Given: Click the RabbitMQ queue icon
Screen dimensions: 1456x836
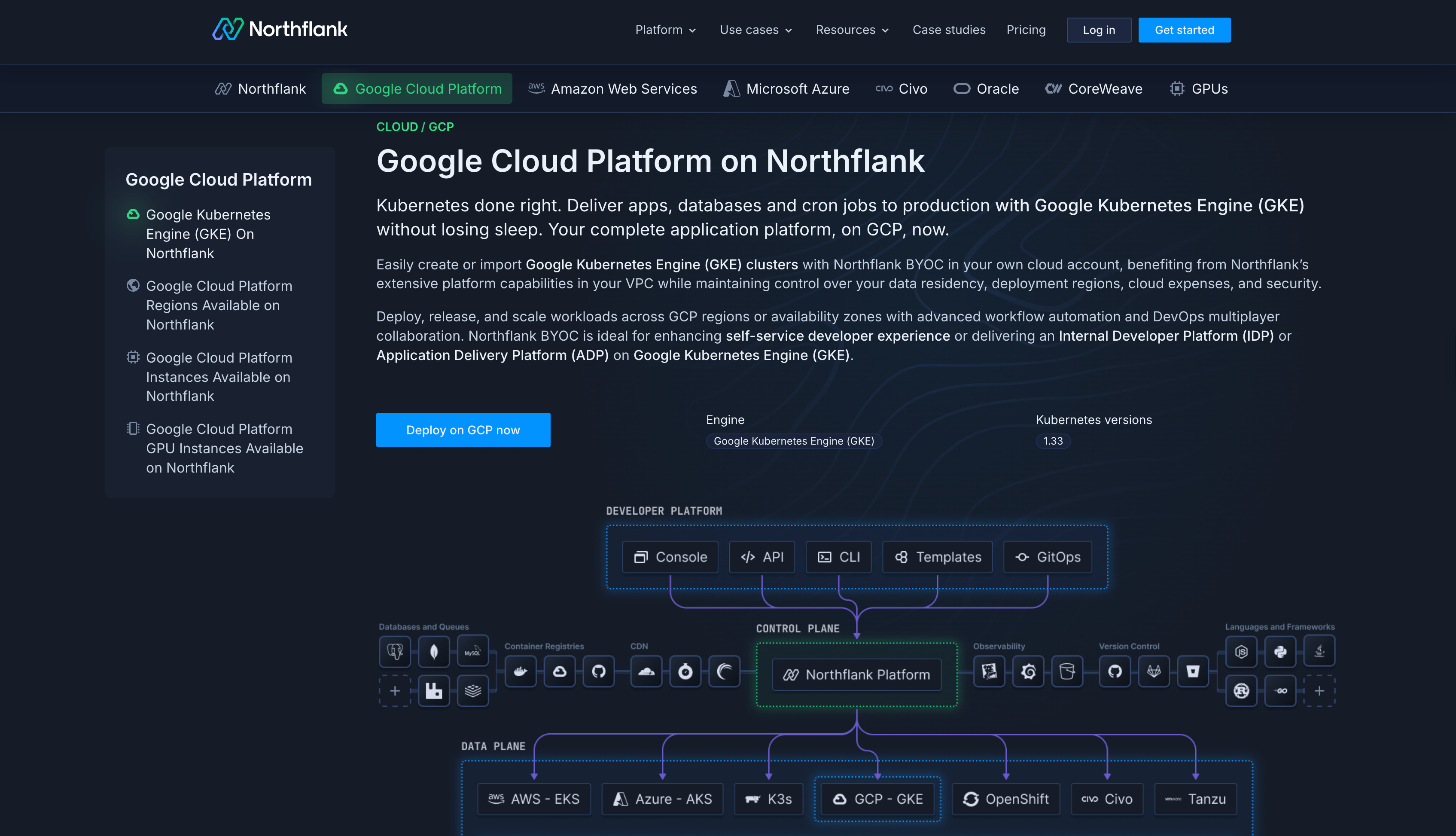Looking at the screenshot, I should (434, 690).
